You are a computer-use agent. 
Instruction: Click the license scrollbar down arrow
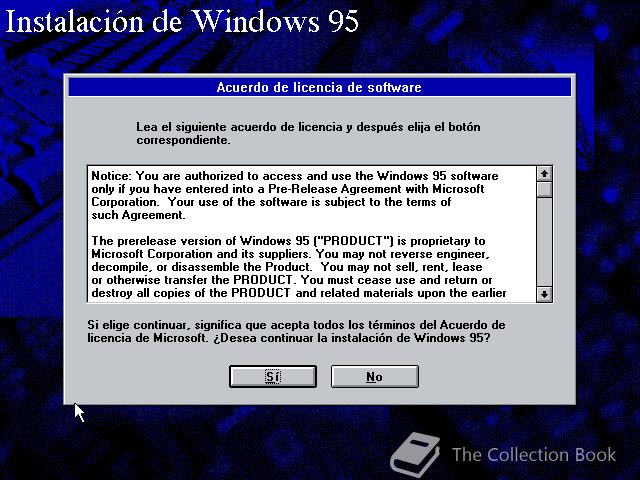(544, 294)
